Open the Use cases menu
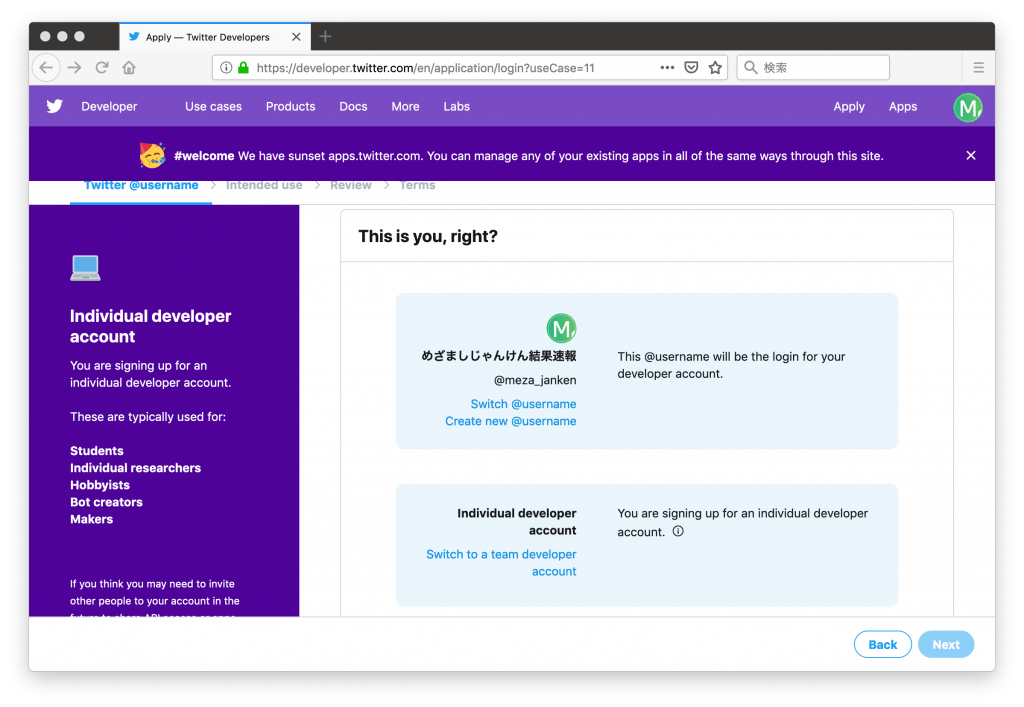Image resolution: width=1024 pixels, height=707 pixels. (213, 106)
